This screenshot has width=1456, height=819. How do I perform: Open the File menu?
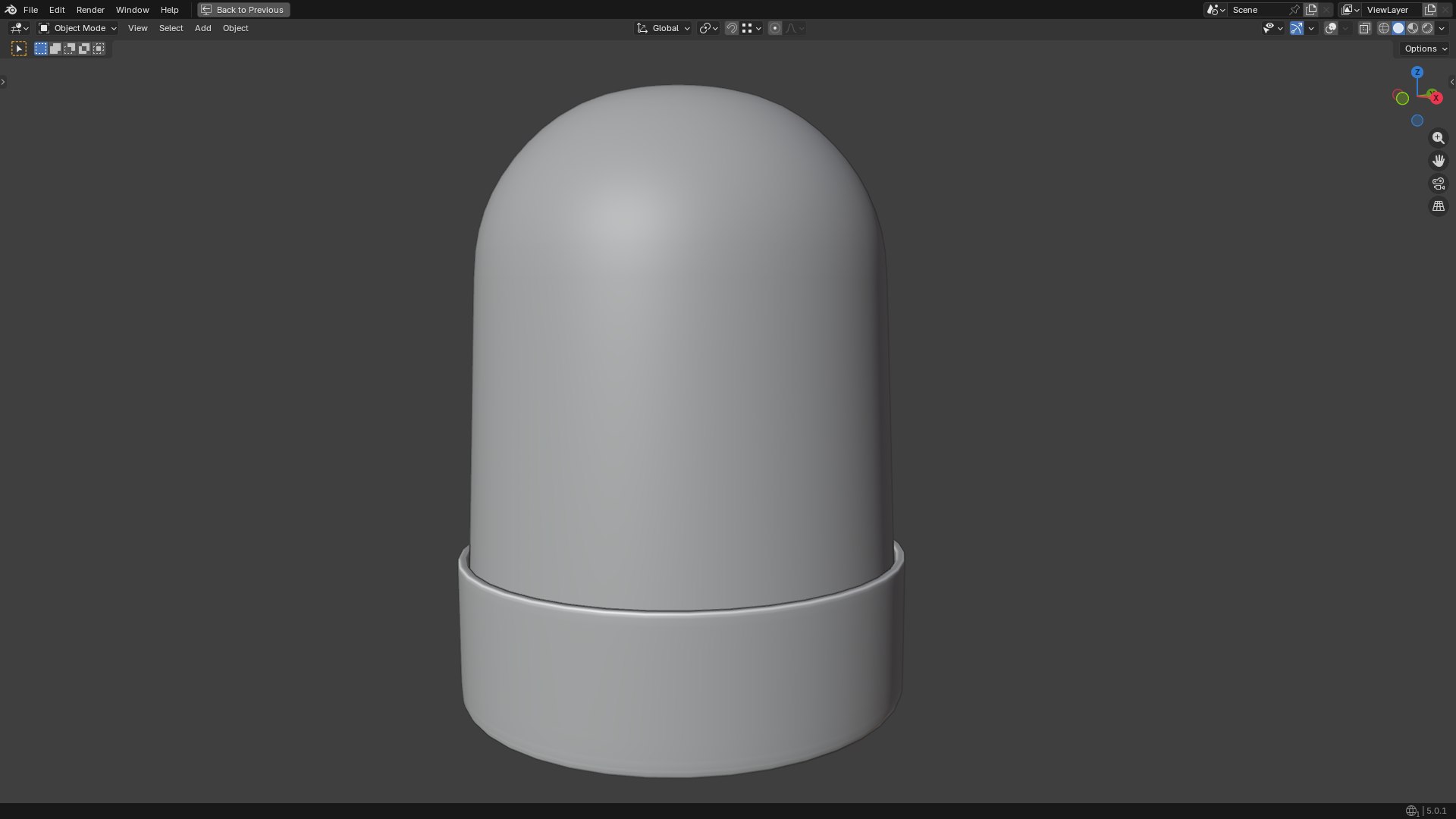[x=31, y=10]
